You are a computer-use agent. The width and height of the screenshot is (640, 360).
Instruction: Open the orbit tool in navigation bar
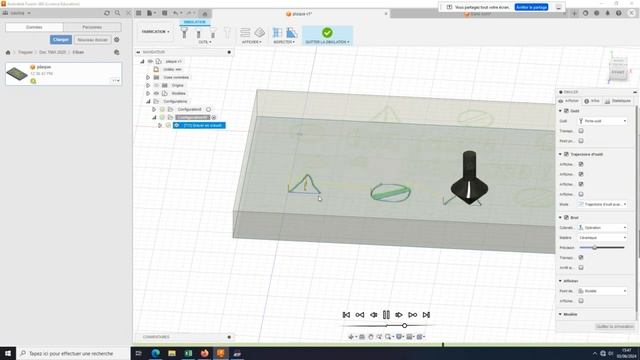pos(351,337)
